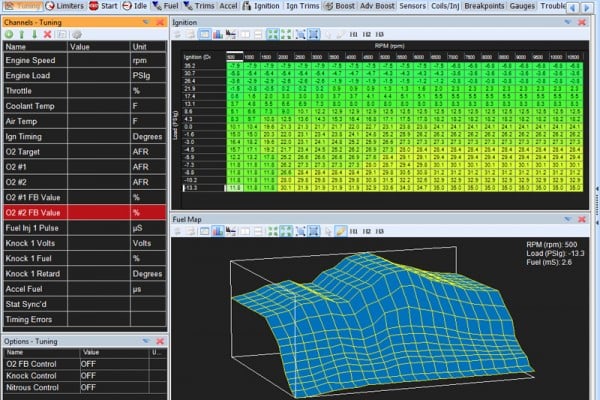600x400 pixels.
Task: Click green expand arrows icon in Fuel Map toolbar
Action: coord(273,231)
